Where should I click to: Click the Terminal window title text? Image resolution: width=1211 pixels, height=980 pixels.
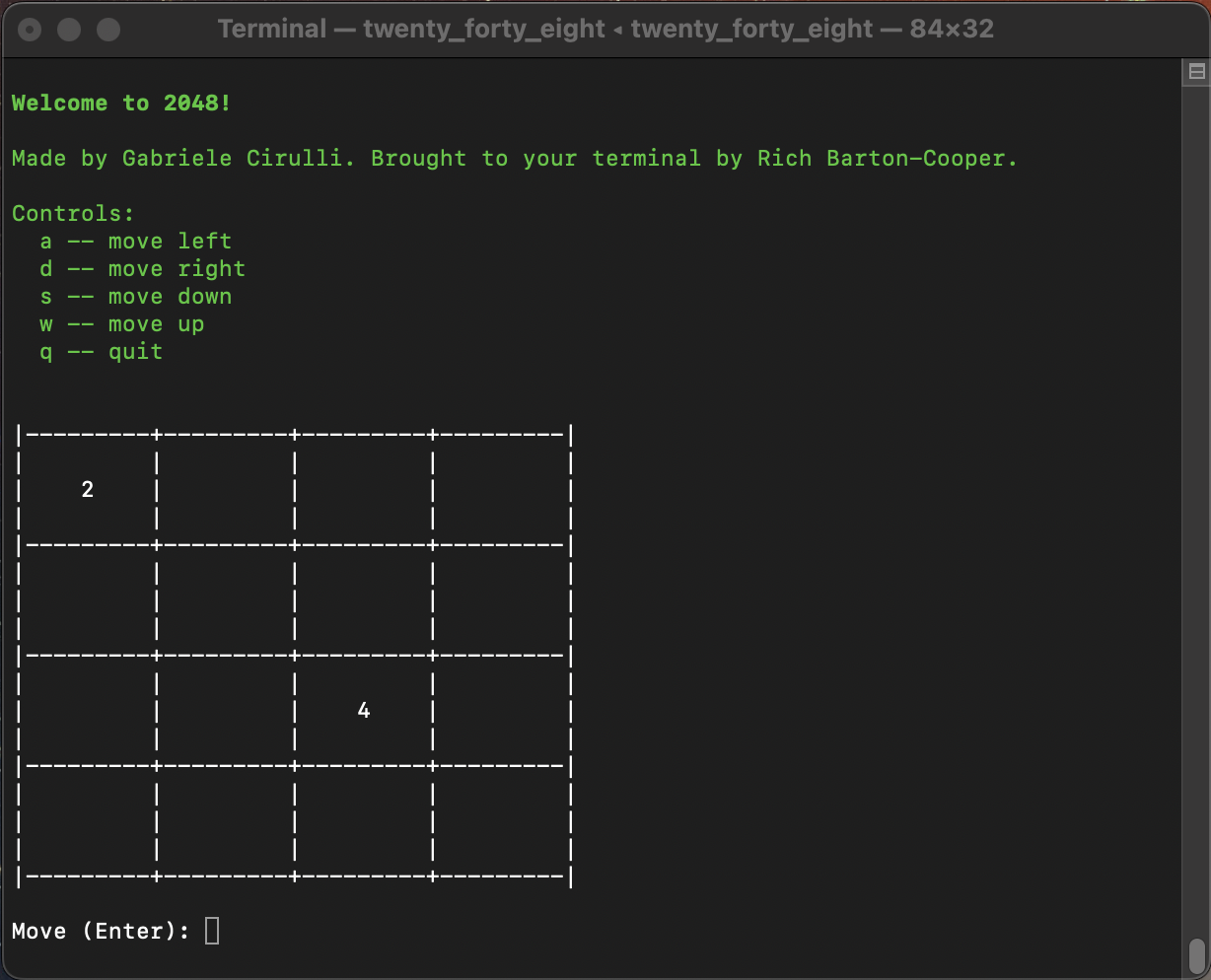pyautogui.click(x=605, y=29)
